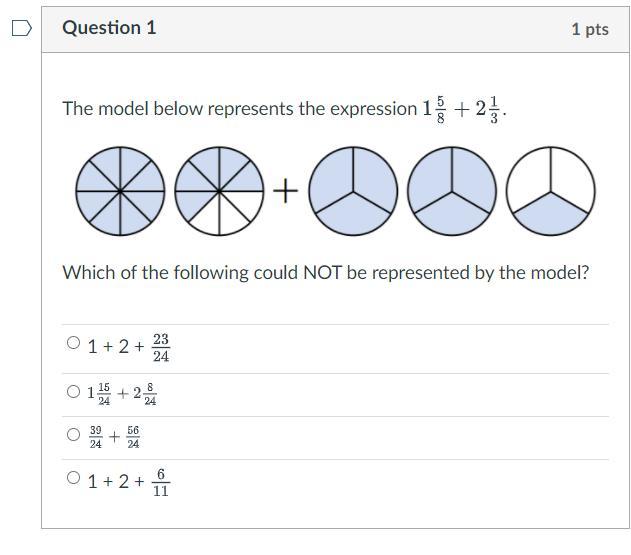631x555 pixels.
Task: Click the answer text 39/24 + 56/24
Action: coord(114,437)
